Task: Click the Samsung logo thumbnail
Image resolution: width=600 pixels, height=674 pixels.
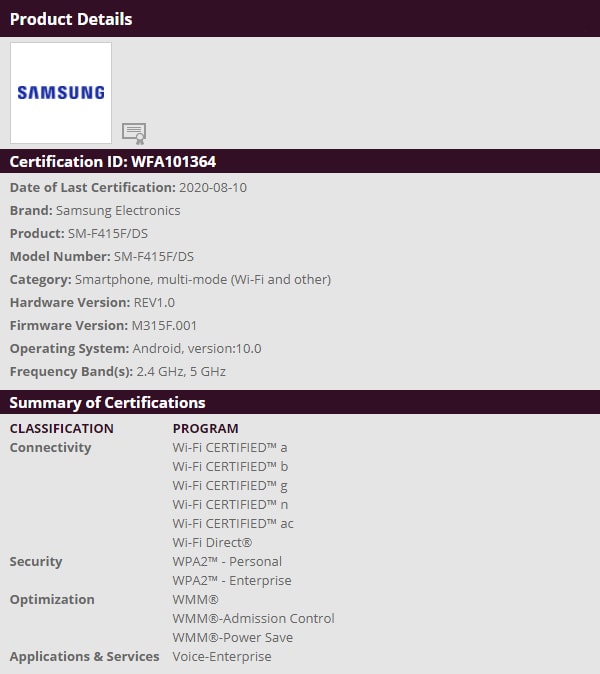Action: click(x=61, y=93)
